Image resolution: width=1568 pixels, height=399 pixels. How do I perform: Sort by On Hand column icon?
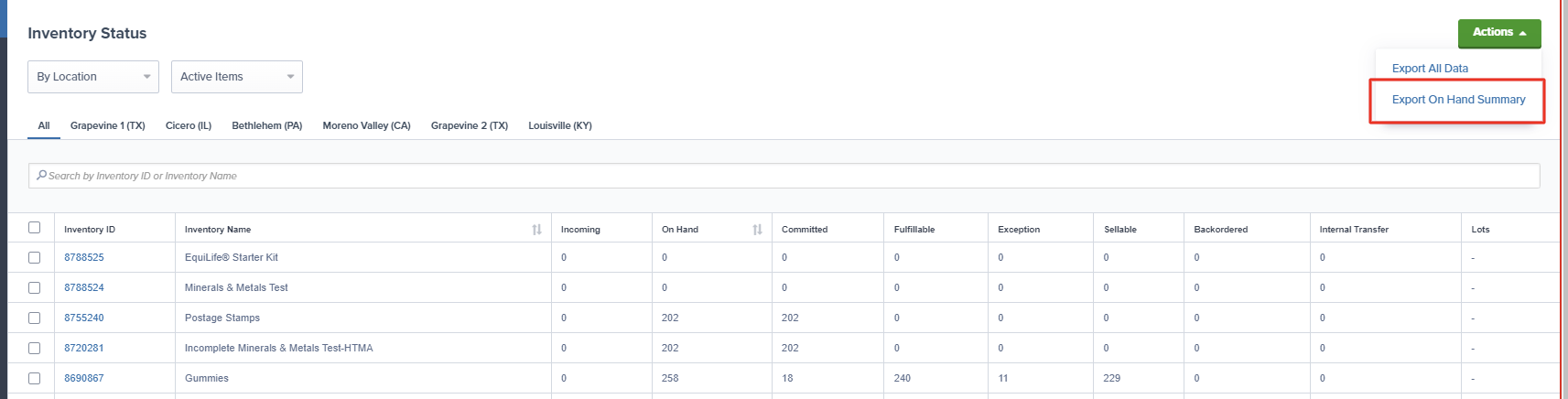click(x=757, y=230)
